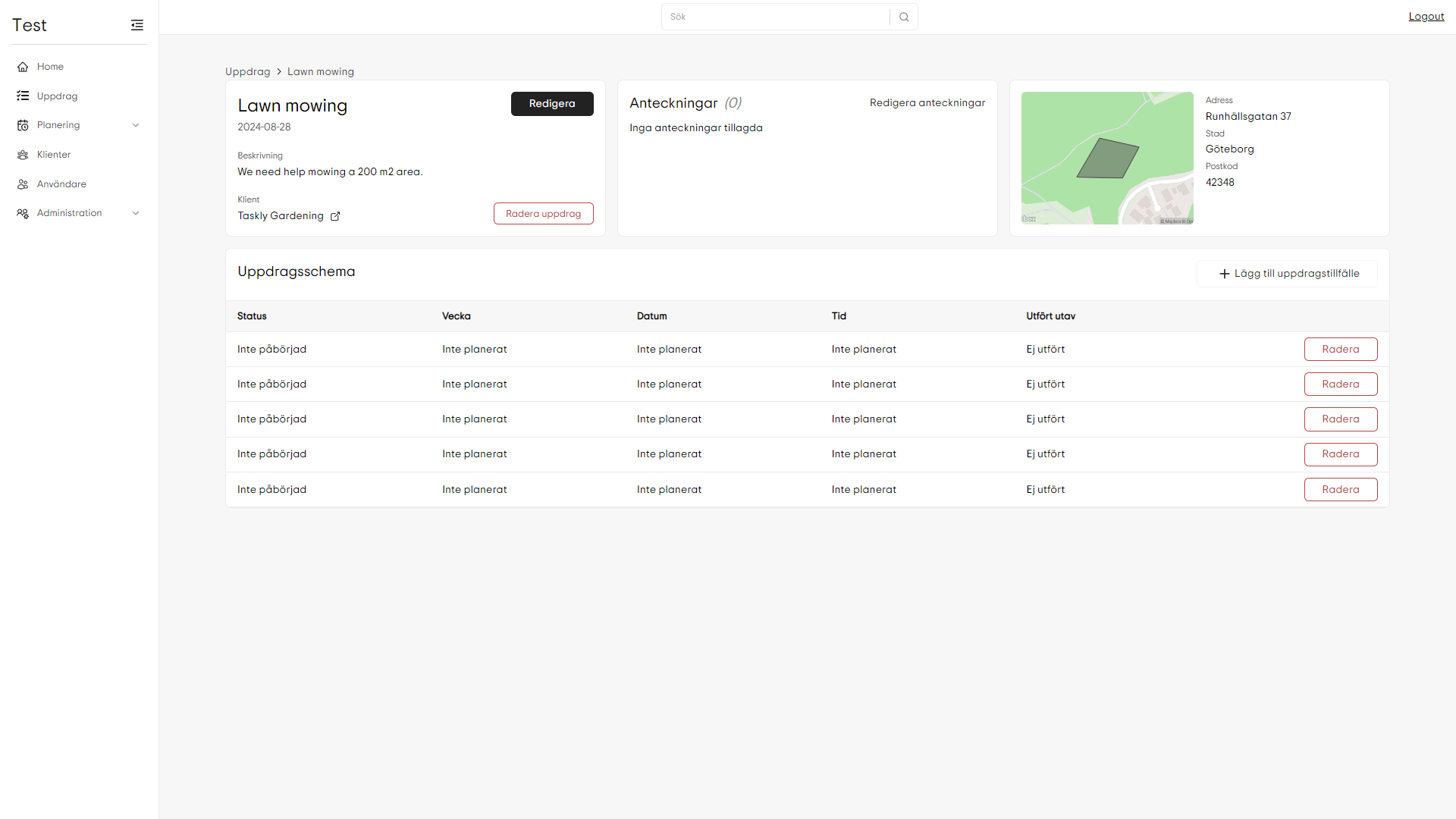This screenshot has width=1456, height=819.
Task: Click Radera in the first schedule row
Action: pyautogui.click(x=1341, y=350)
